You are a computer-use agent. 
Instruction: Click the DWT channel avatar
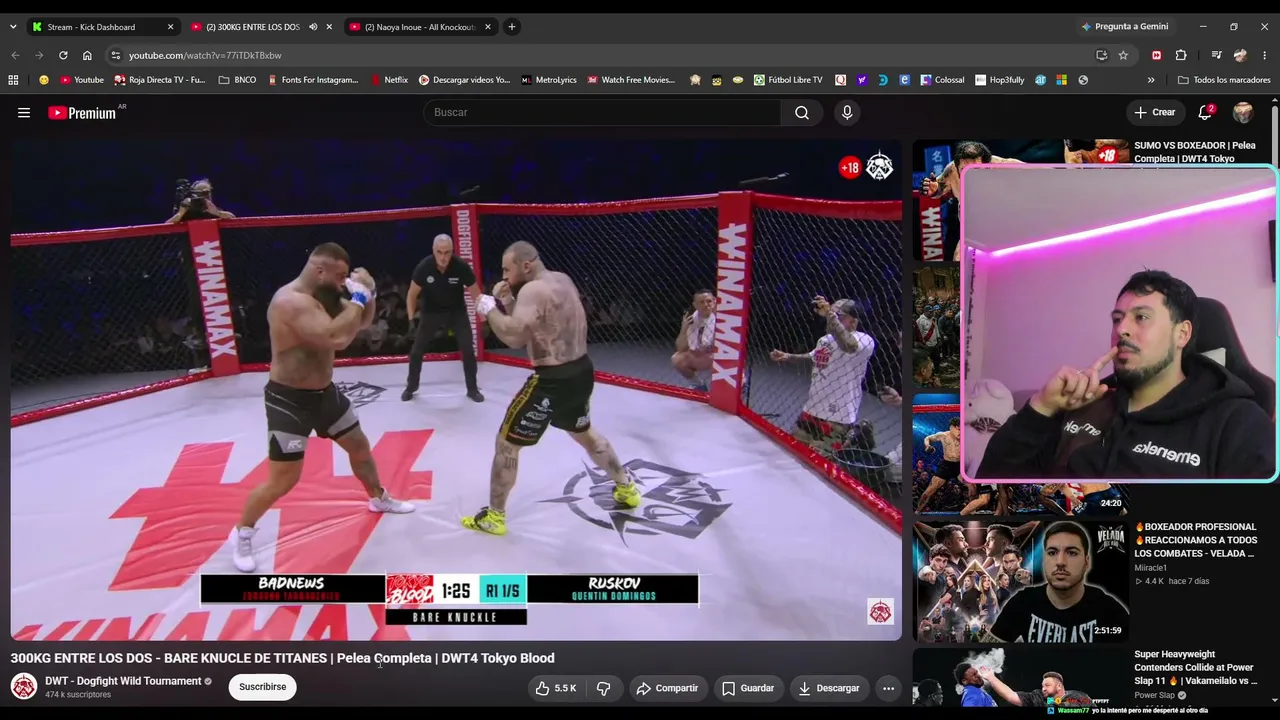tap(24, 687)
